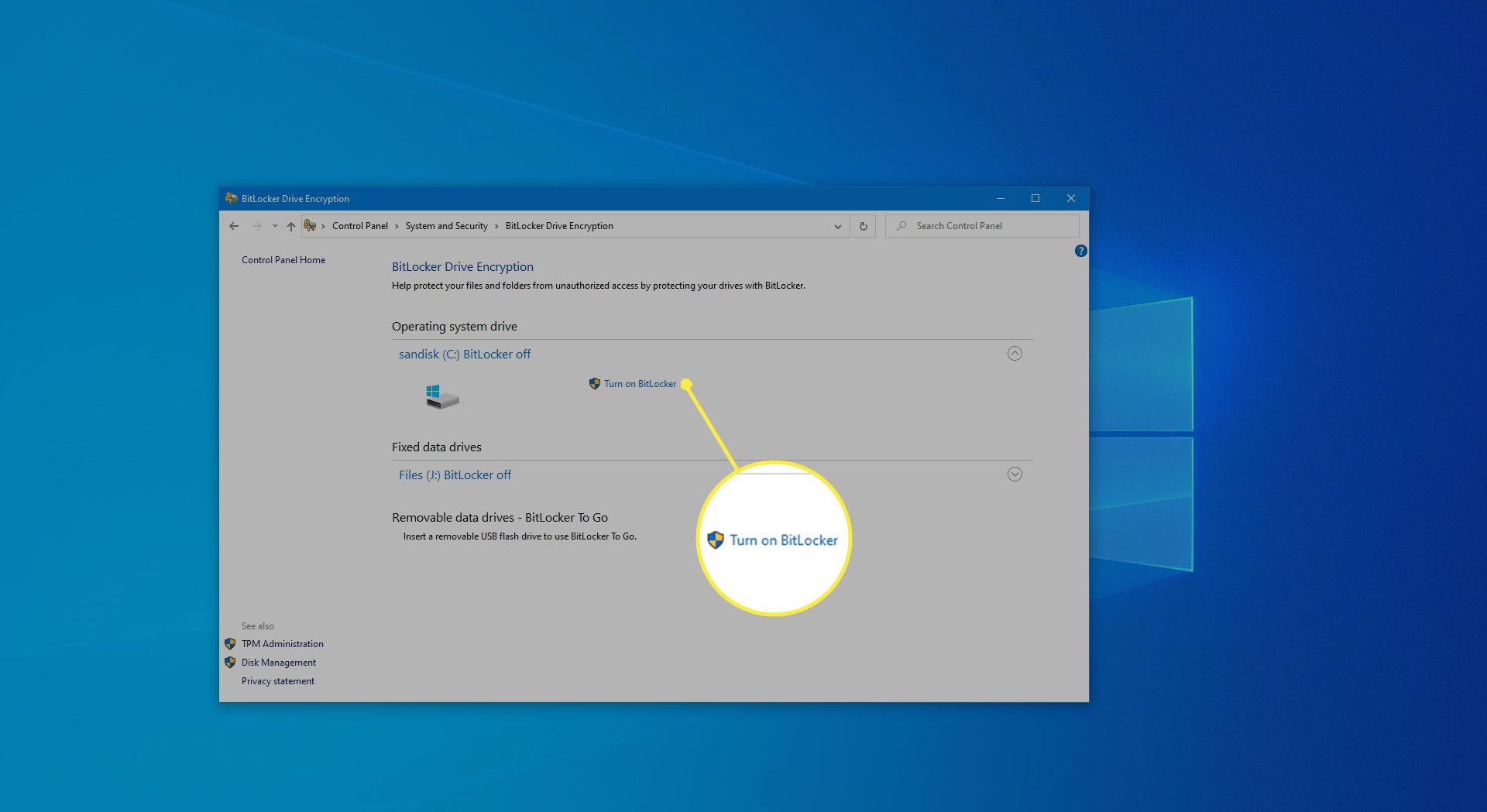Minimize the BitLocker Drive Encryption window
The height and width of the screenshot is (812, 1487).
coord(1000,198)
